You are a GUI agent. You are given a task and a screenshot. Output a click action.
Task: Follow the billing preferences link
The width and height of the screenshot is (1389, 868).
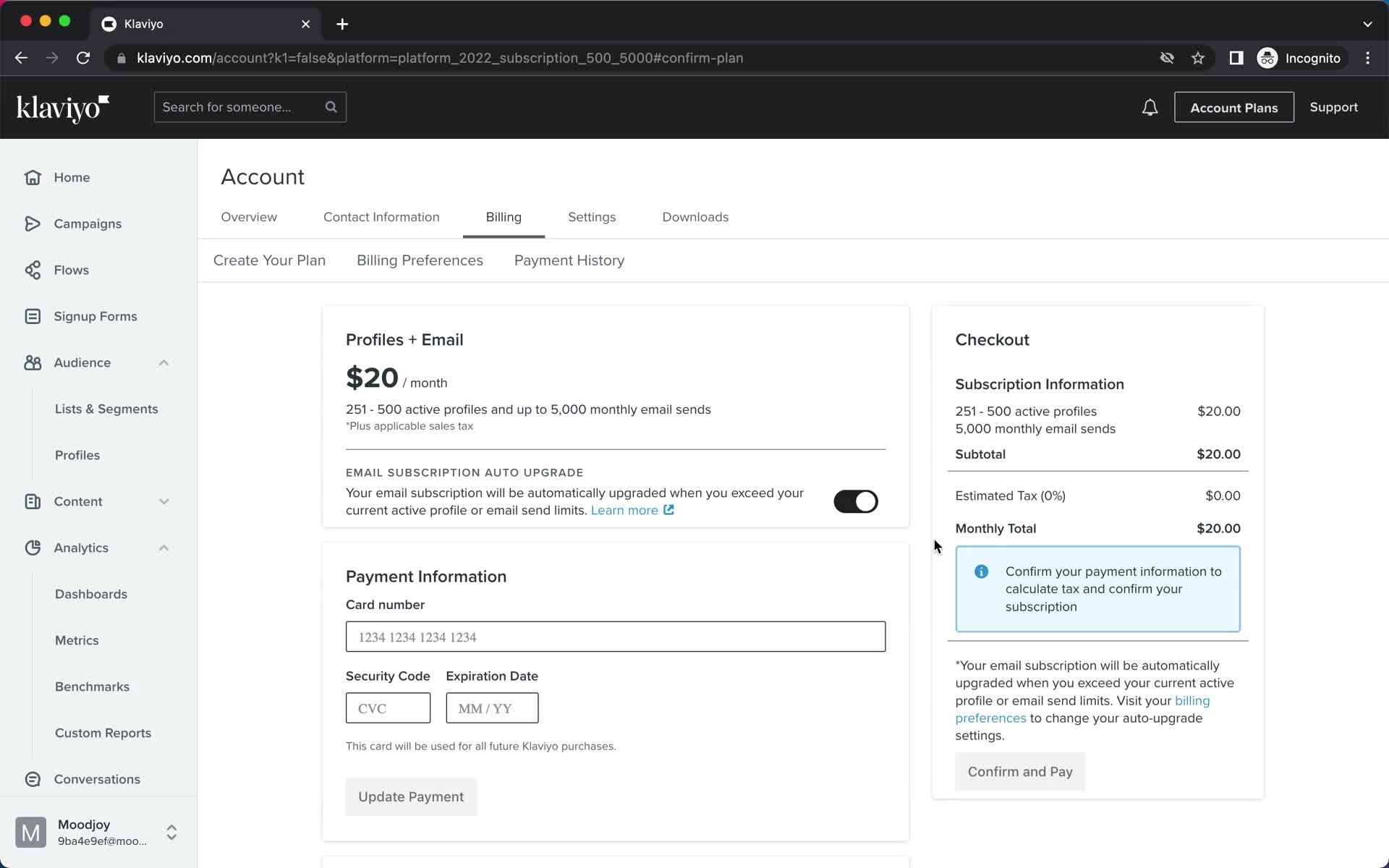tap(1082, 710)
